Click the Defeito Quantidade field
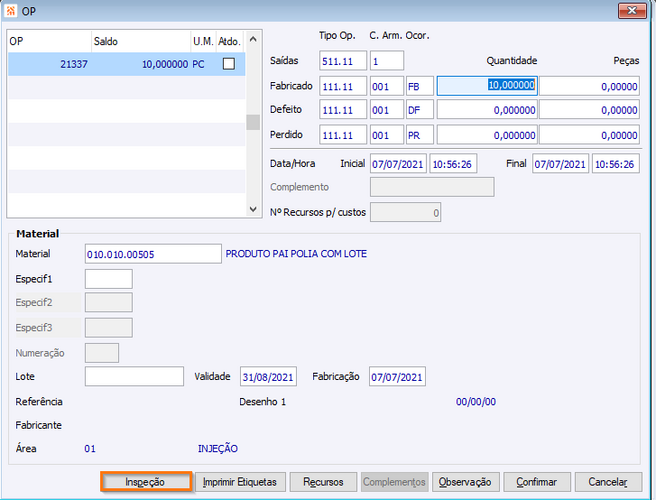The width and height of the screenshot is (656, 500). coord(487,110)
